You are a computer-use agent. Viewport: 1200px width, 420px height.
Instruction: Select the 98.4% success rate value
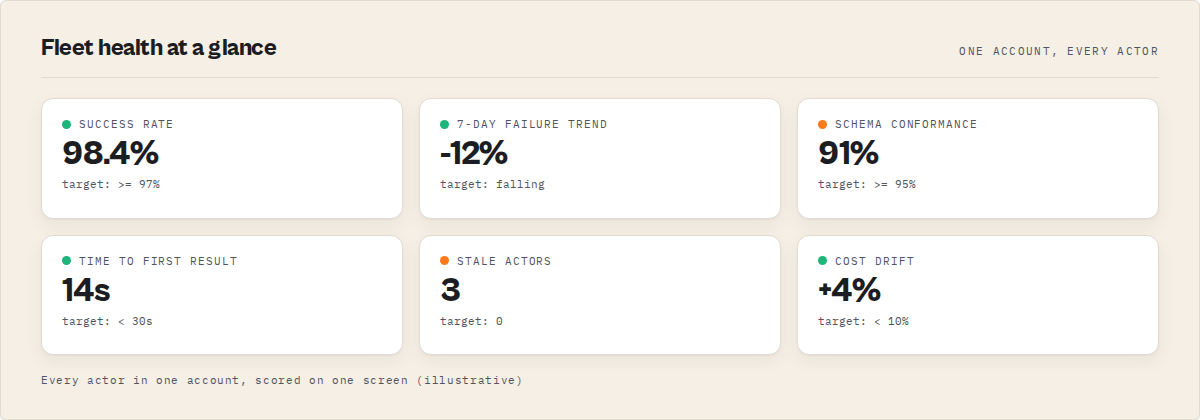coord(110,153)
